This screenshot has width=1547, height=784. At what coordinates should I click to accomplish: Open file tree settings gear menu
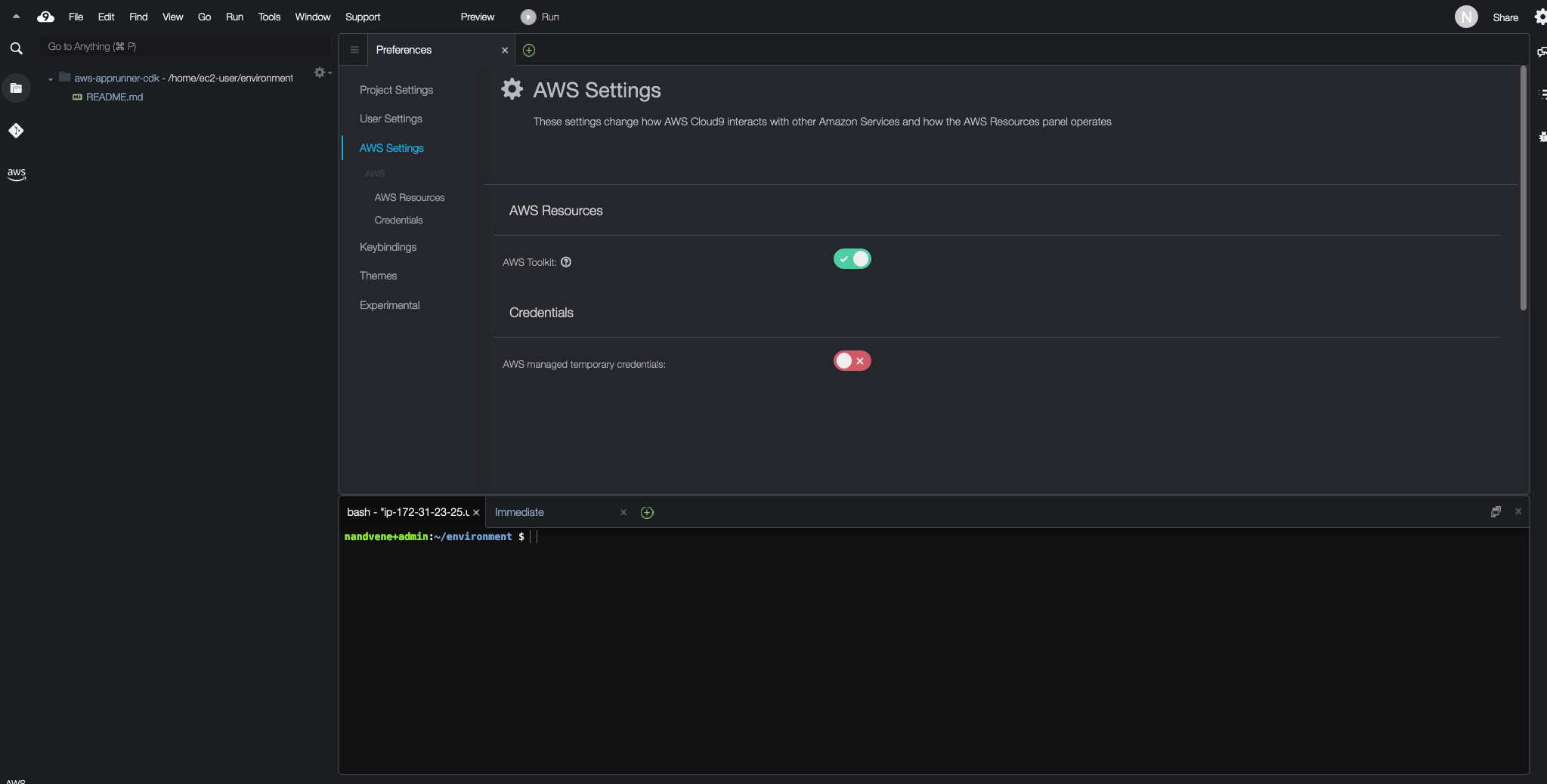tap(322, 73)
